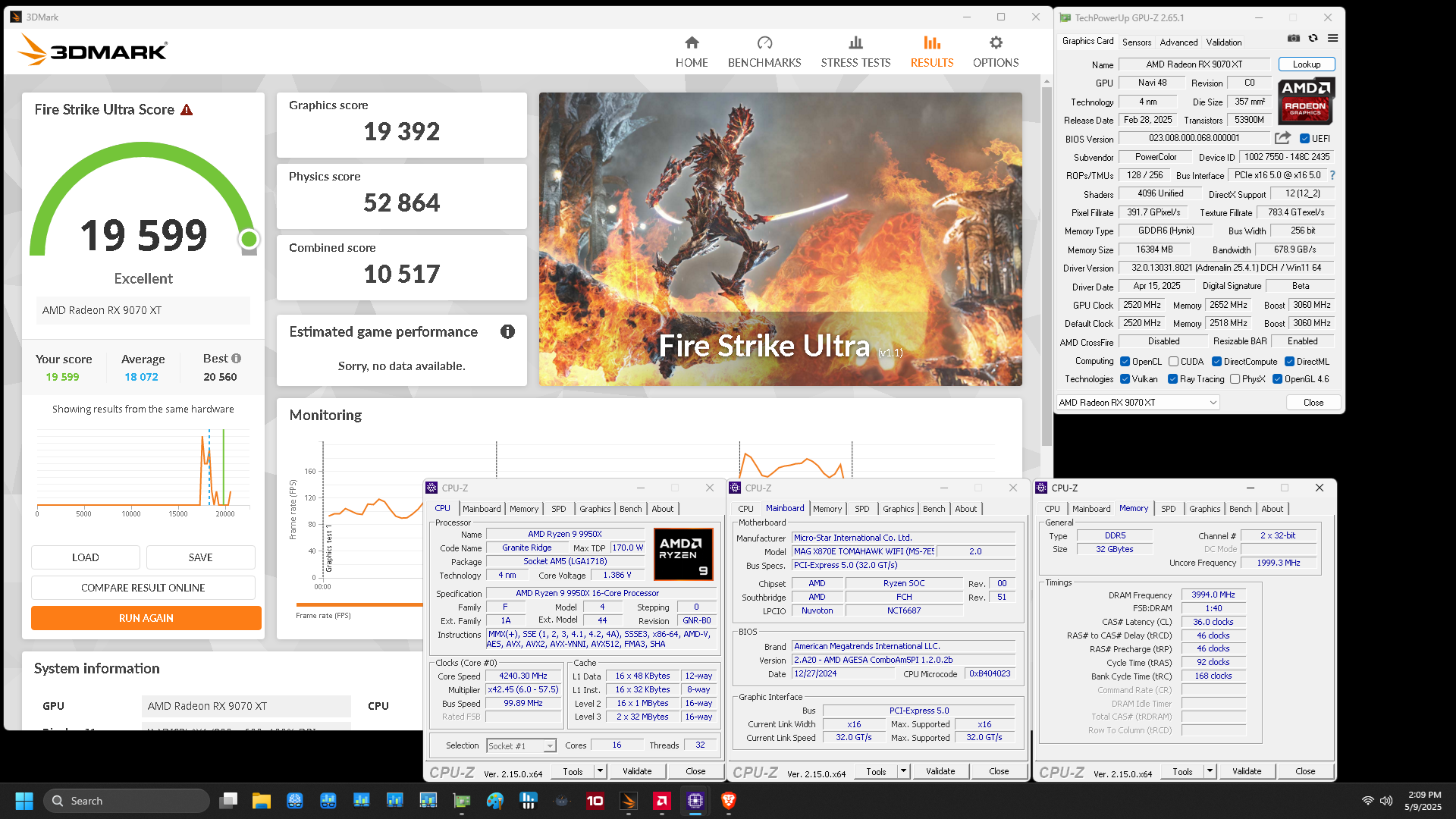This screenshot has height=819, width=1456.
Task: Open Bench tab in CPU-Z Mainboard window
Action: point(934,509)
